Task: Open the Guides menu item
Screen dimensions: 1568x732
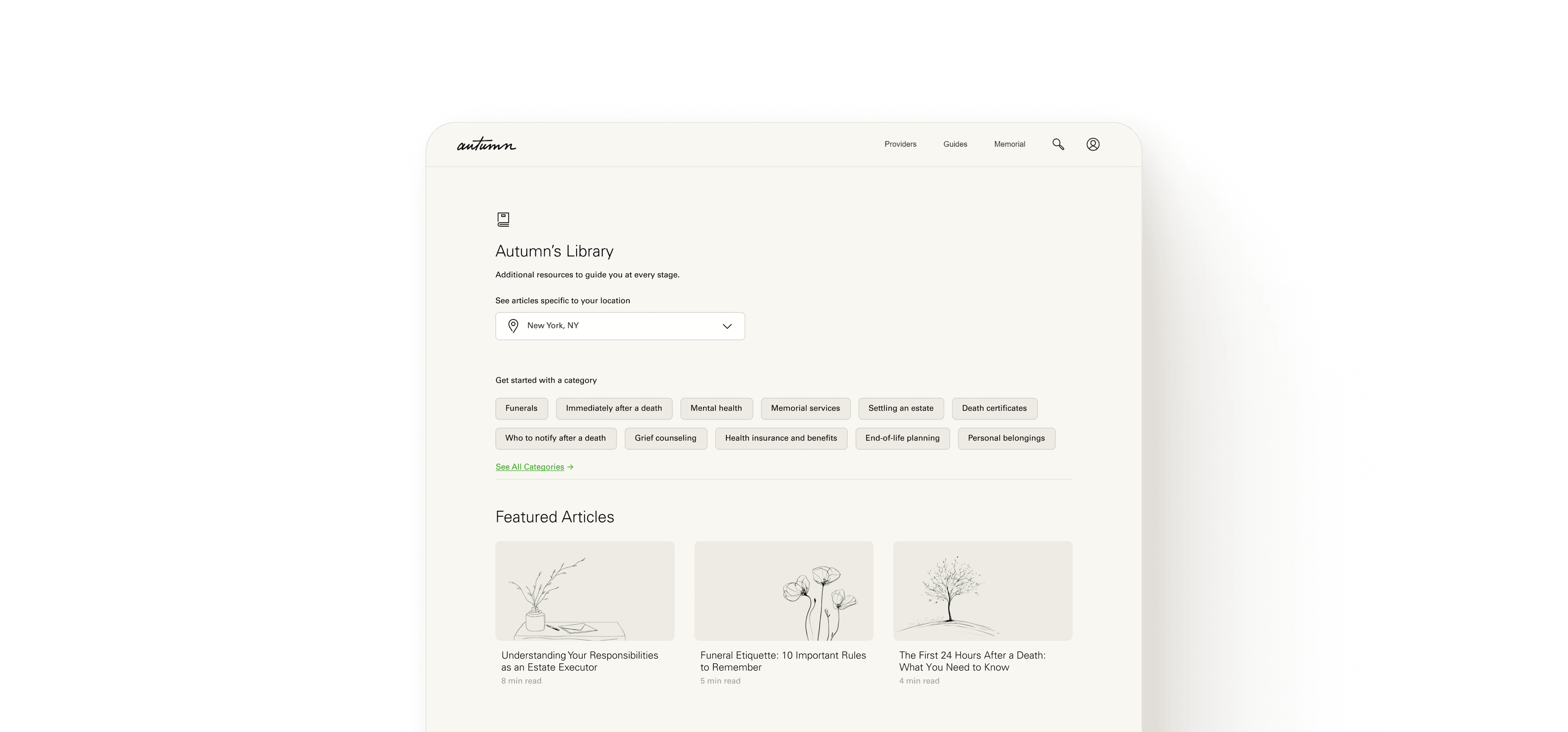Action: tap(955, 144)
